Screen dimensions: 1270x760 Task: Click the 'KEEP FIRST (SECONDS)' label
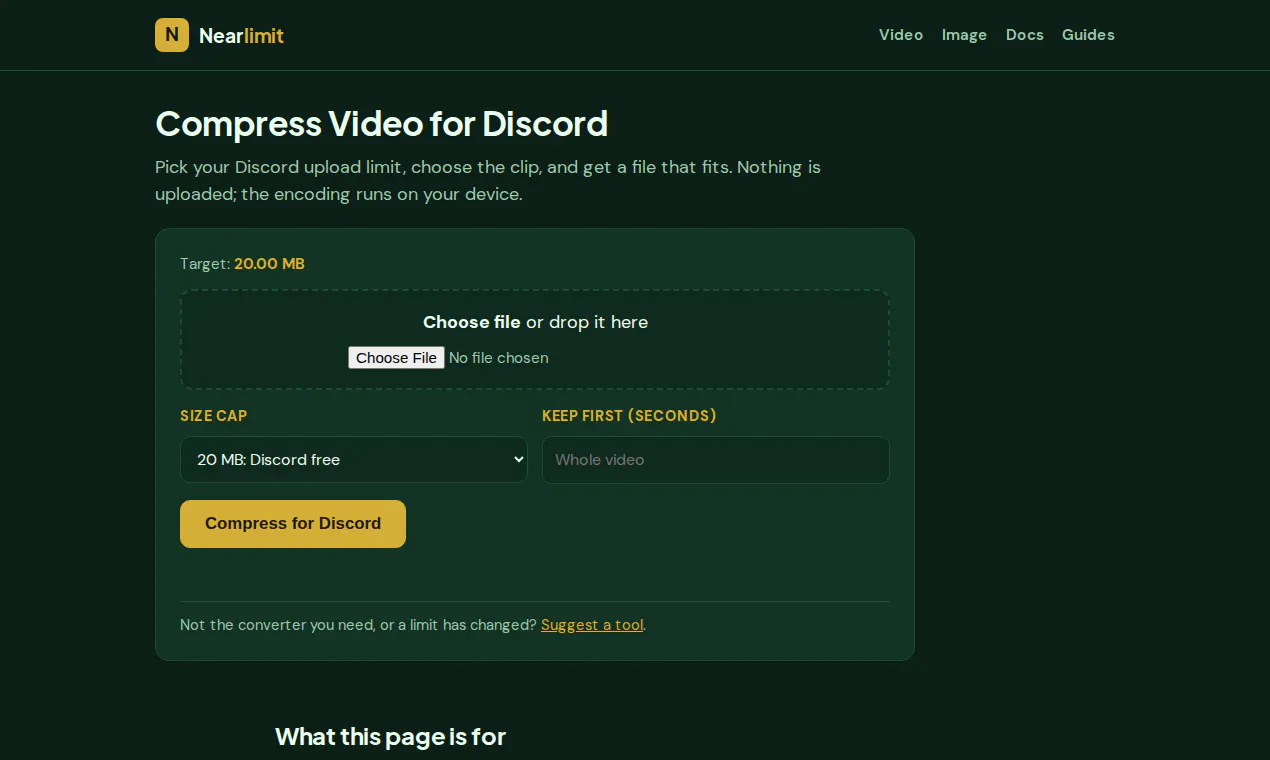629,416
